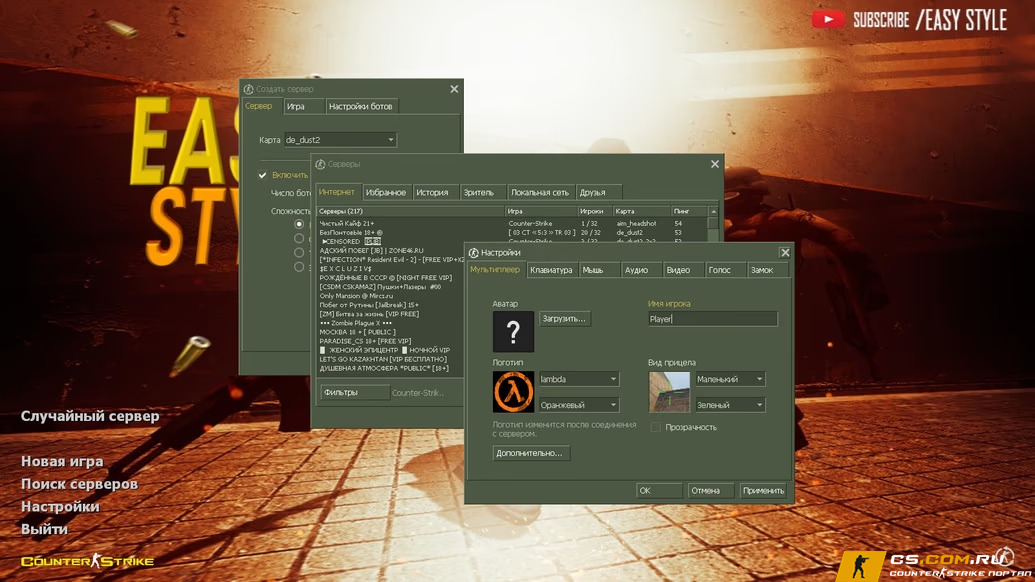Click the Half-Life icon in Настройки title bar
Image resolution: width=1035 pixels, height=582 pixels.
pos(473,253)
